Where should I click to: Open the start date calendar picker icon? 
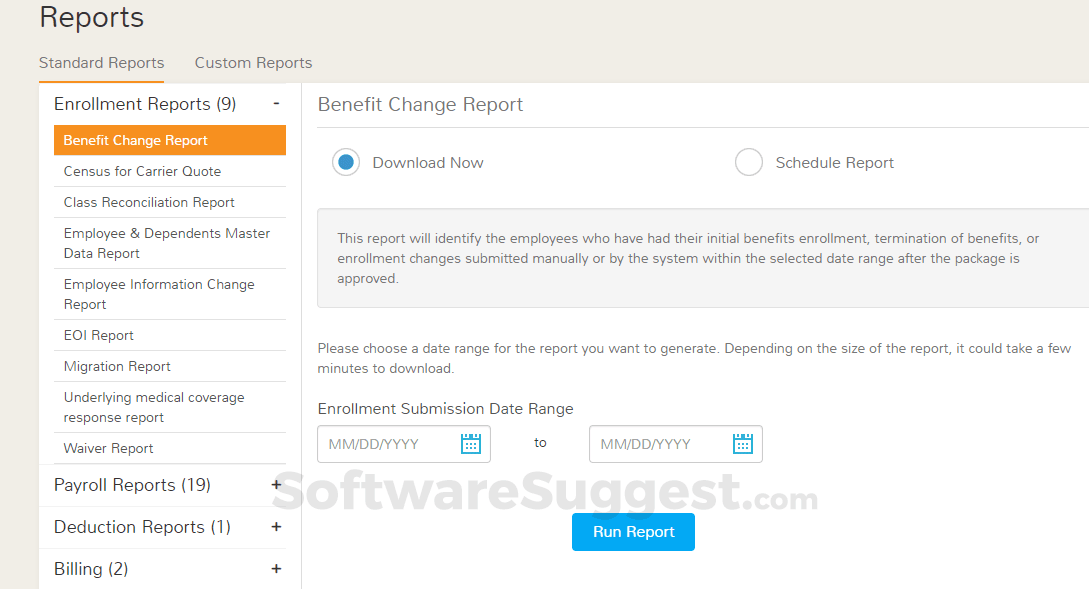[x=471, y=444]
